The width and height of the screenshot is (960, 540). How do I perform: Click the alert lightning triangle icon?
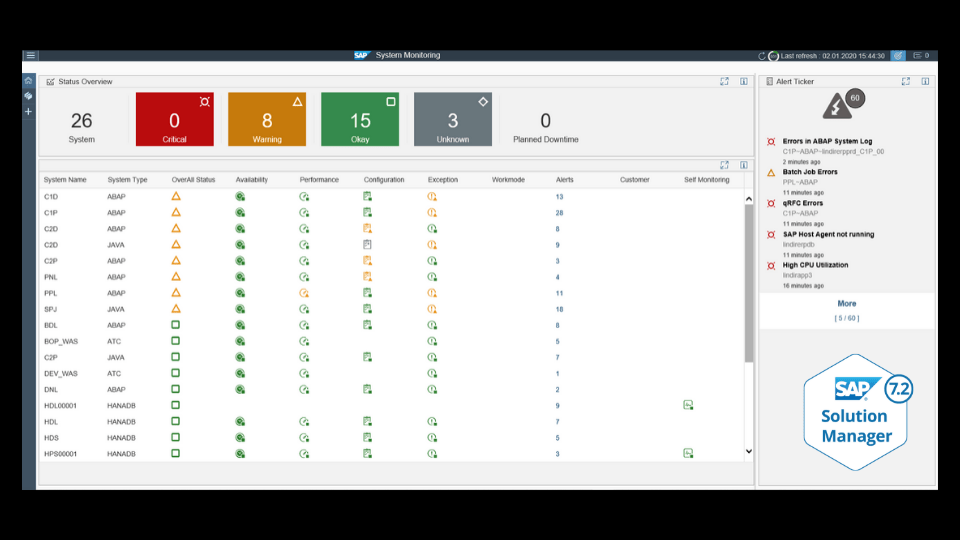click(836, 107)
